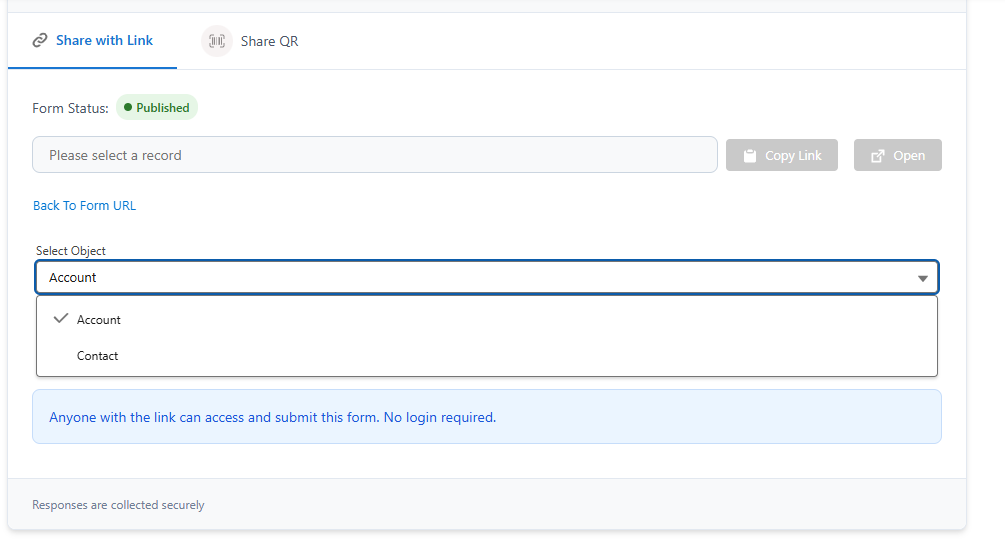1005x553 pixels.
Task: Click the green dot in the Published badge
Action: [x=128, y=108]
